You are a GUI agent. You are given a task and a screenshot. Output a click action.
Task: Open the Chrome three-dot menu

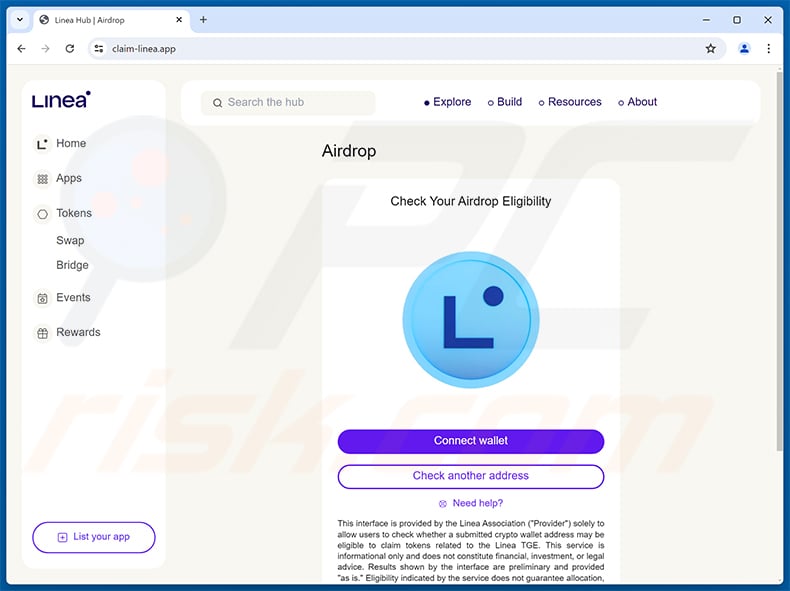click(768, 49)
